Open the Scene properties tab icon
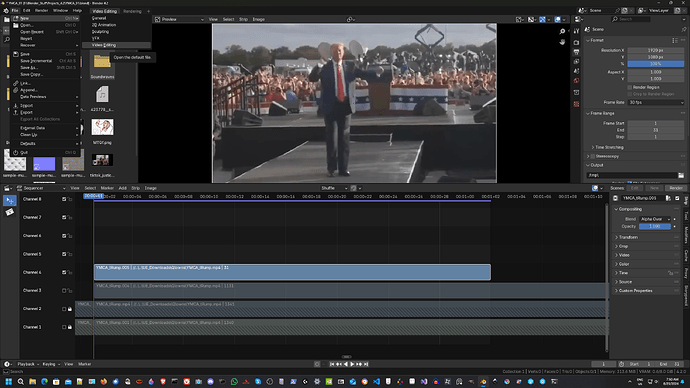Image resolution: width=690 pixels, height=388 pixels. point(576,71)
